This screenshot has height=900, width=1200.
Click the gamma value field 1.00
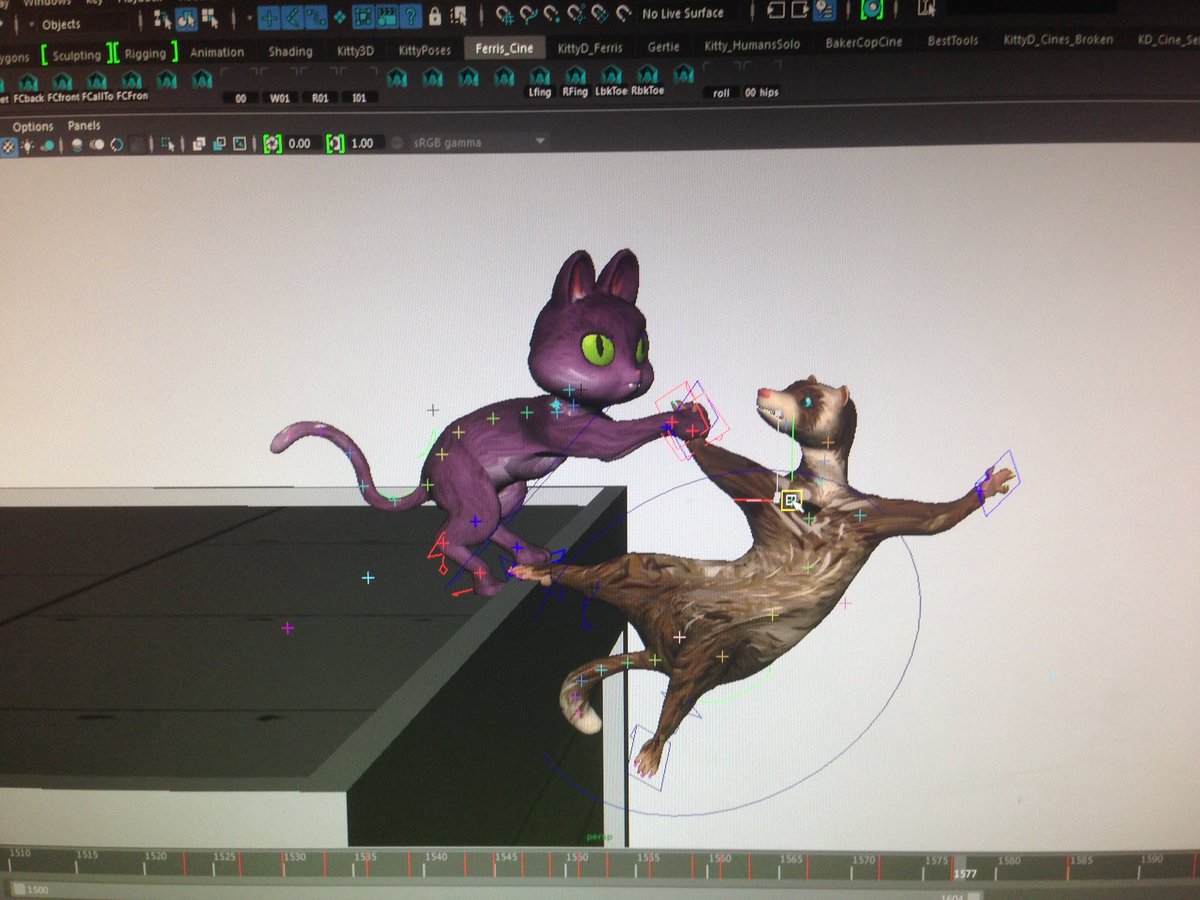365,144
